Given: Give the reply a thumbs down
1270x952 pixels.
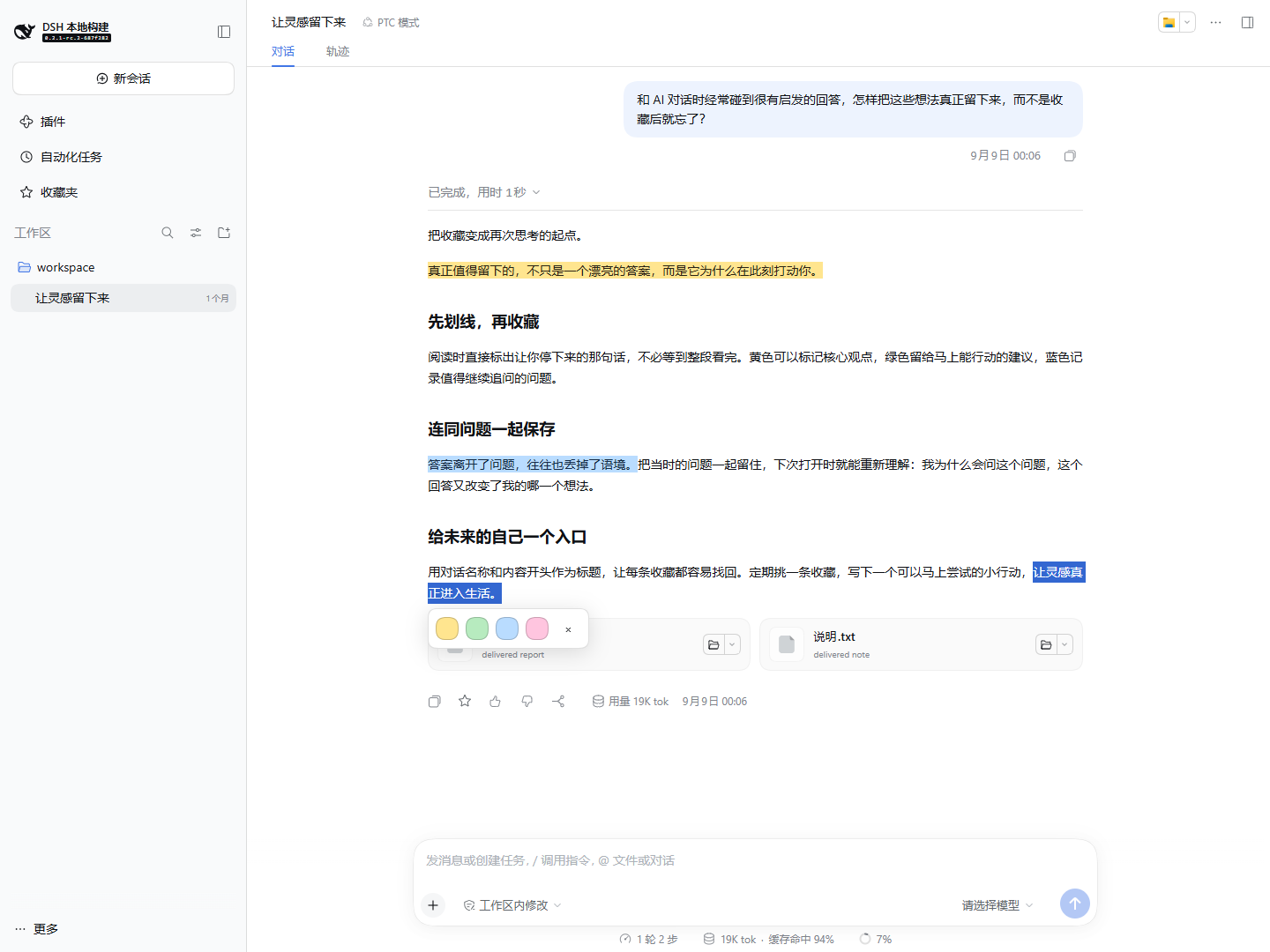Looking at the screenshot, I should [527, 702].
